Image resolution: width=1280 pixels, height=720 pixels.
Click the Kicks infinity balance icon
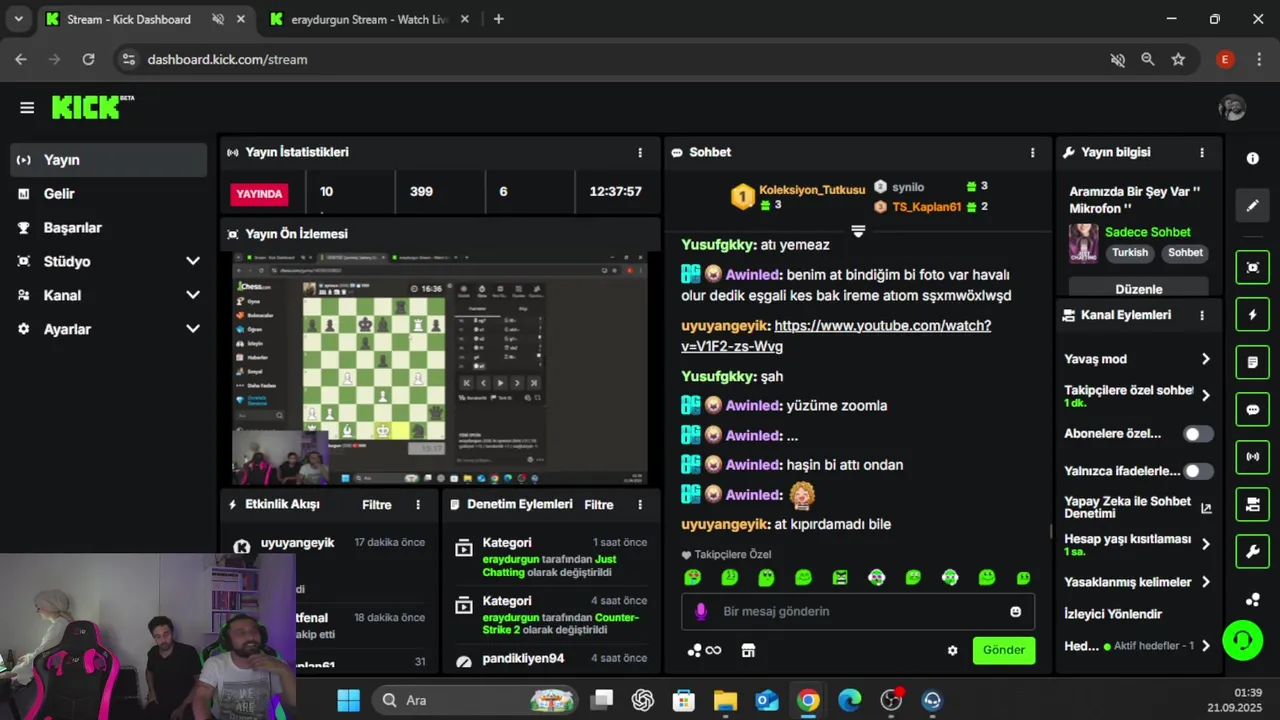(704, 650)
